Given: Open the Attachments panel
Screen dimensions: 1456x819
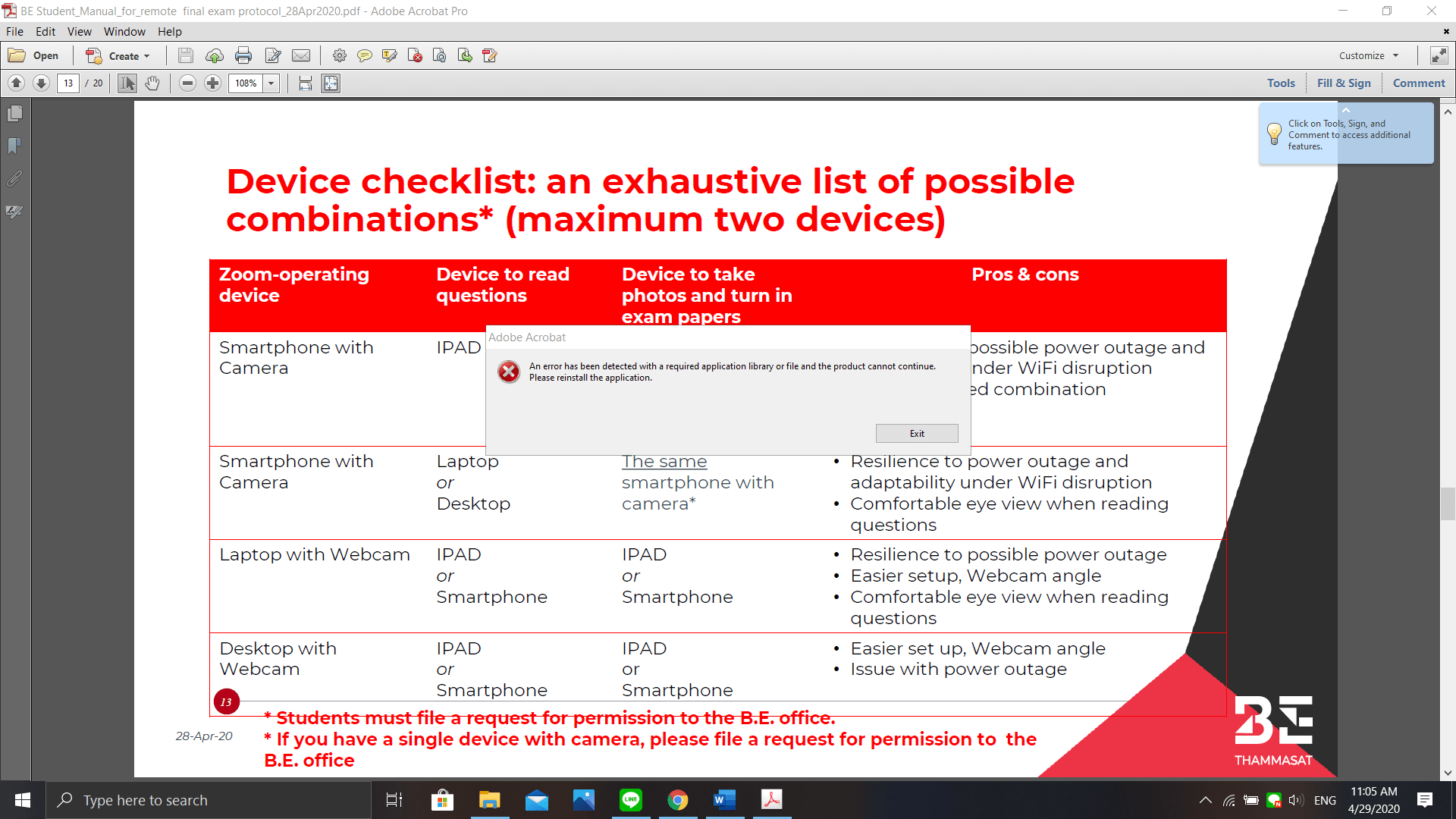Looking at the screenshot, I should [x=14, y=179].
